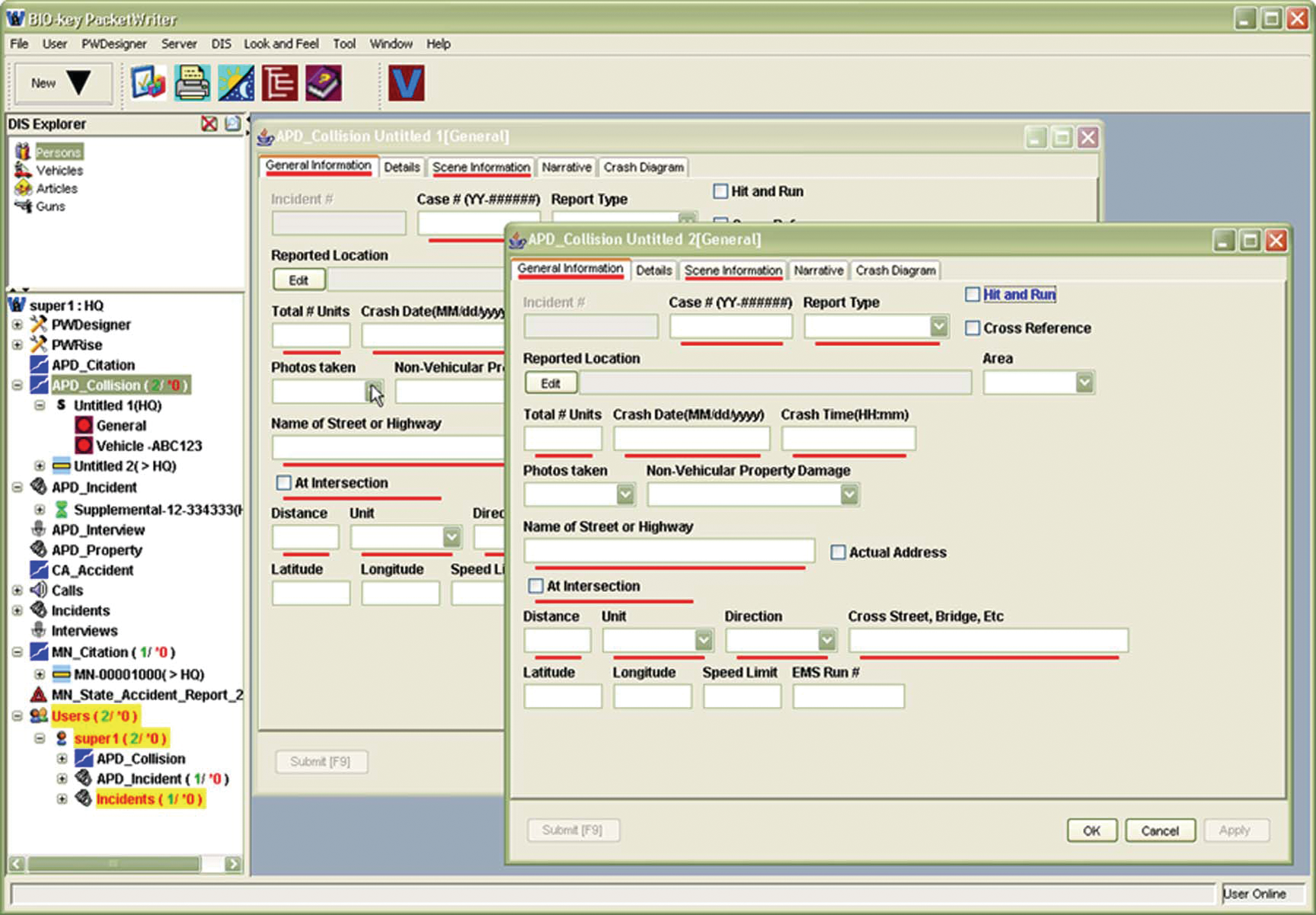Switch to the Crash Diagram tab
The width and height of the screenshot is (1316, 915).
pos(895,270)
